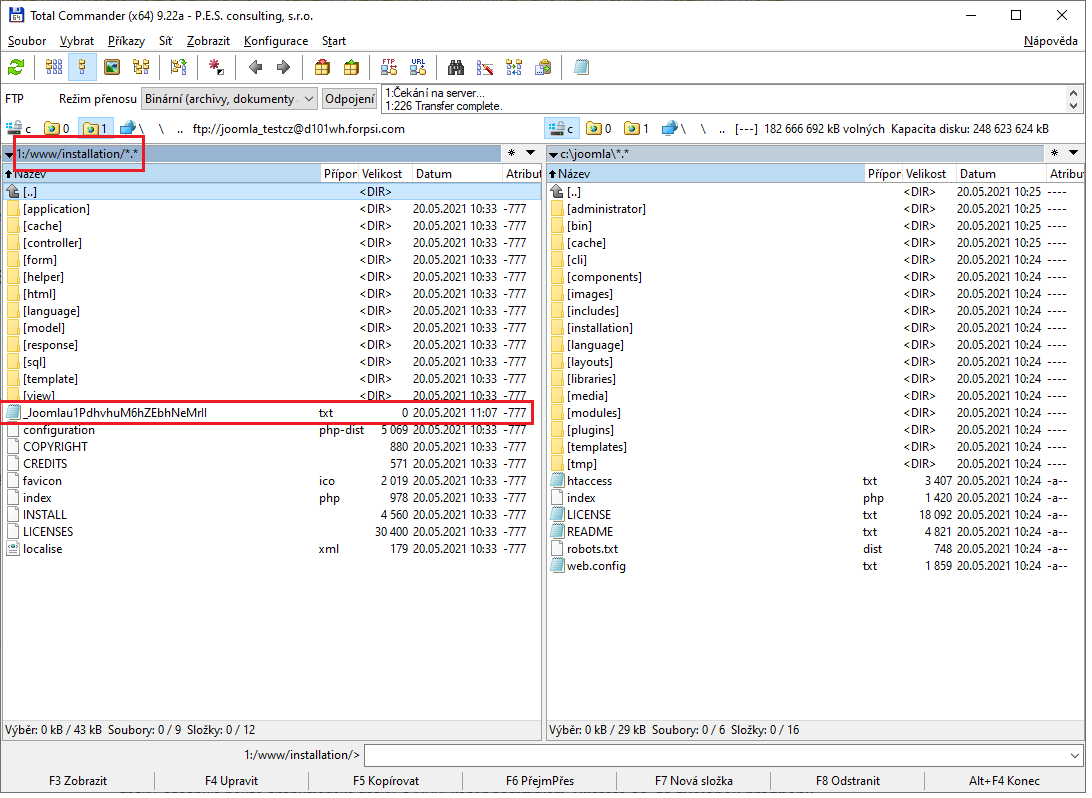This screenshot has width=1092, height=798.
Task: Go back using the left arrow icon
Action: pos(255,68)
